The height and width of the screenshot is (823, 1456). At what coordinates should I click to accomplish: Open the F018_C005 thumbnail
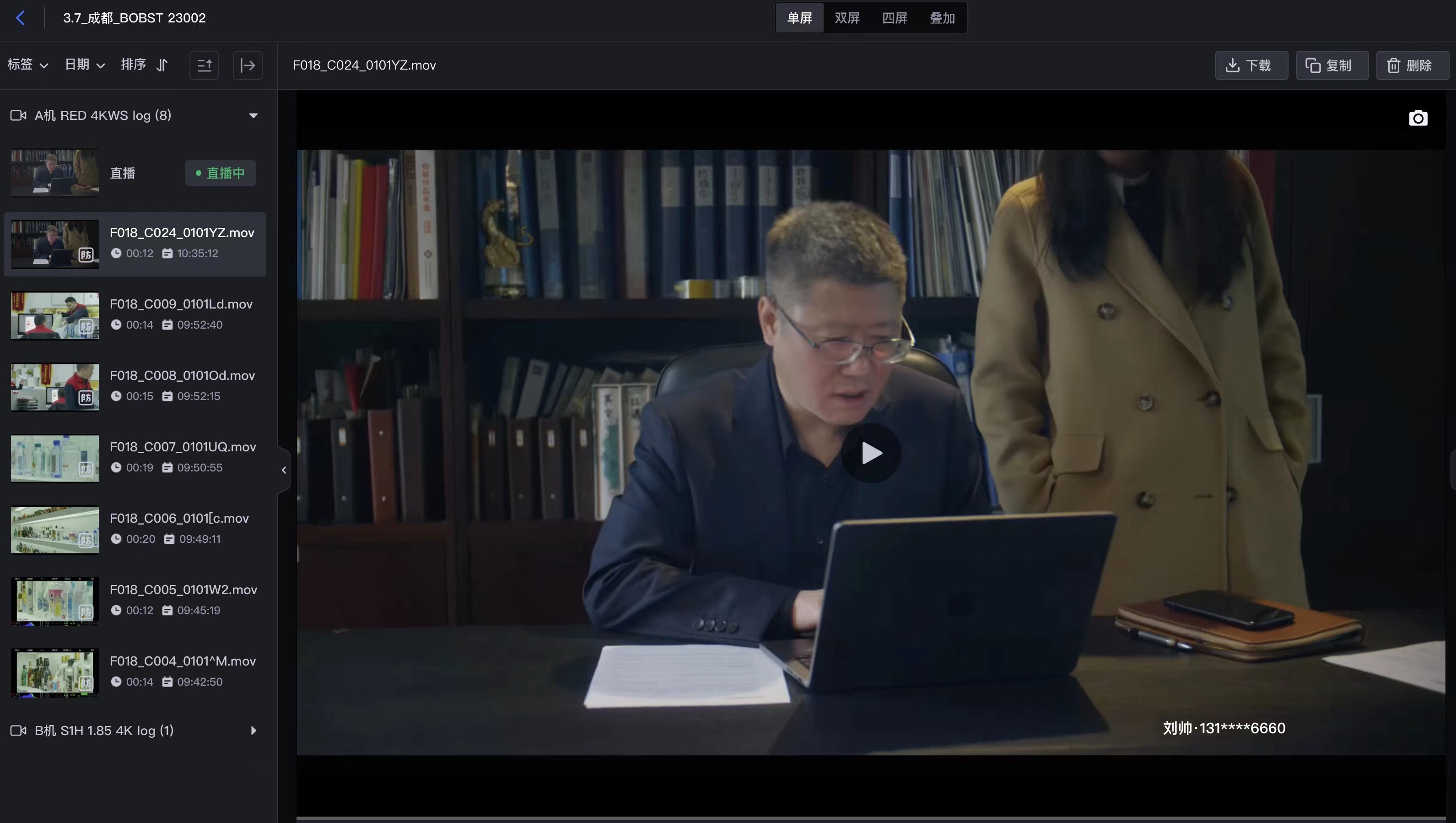pyautogui.click(x=55, y=601)
